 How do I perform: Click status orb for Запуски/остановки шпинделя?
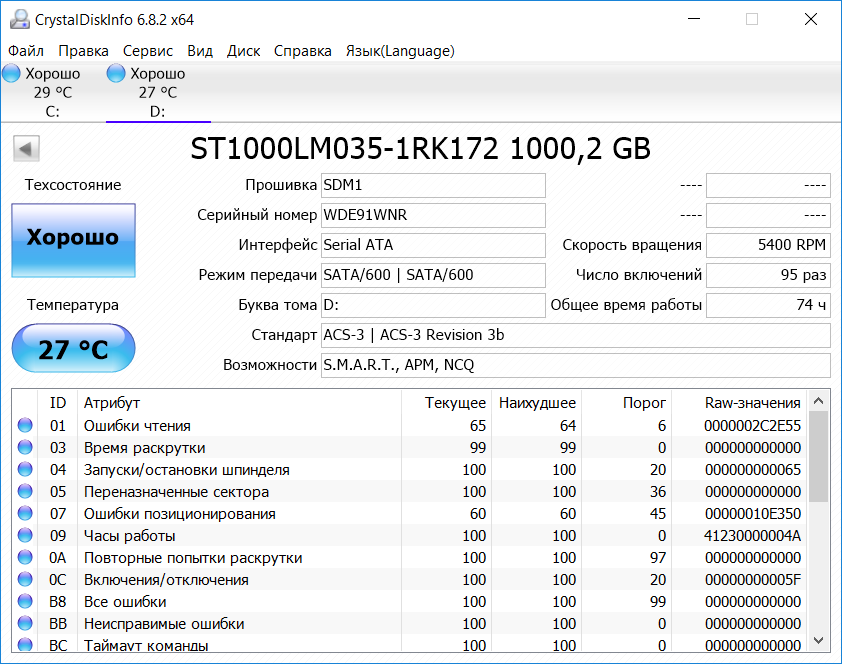point(25,469)
